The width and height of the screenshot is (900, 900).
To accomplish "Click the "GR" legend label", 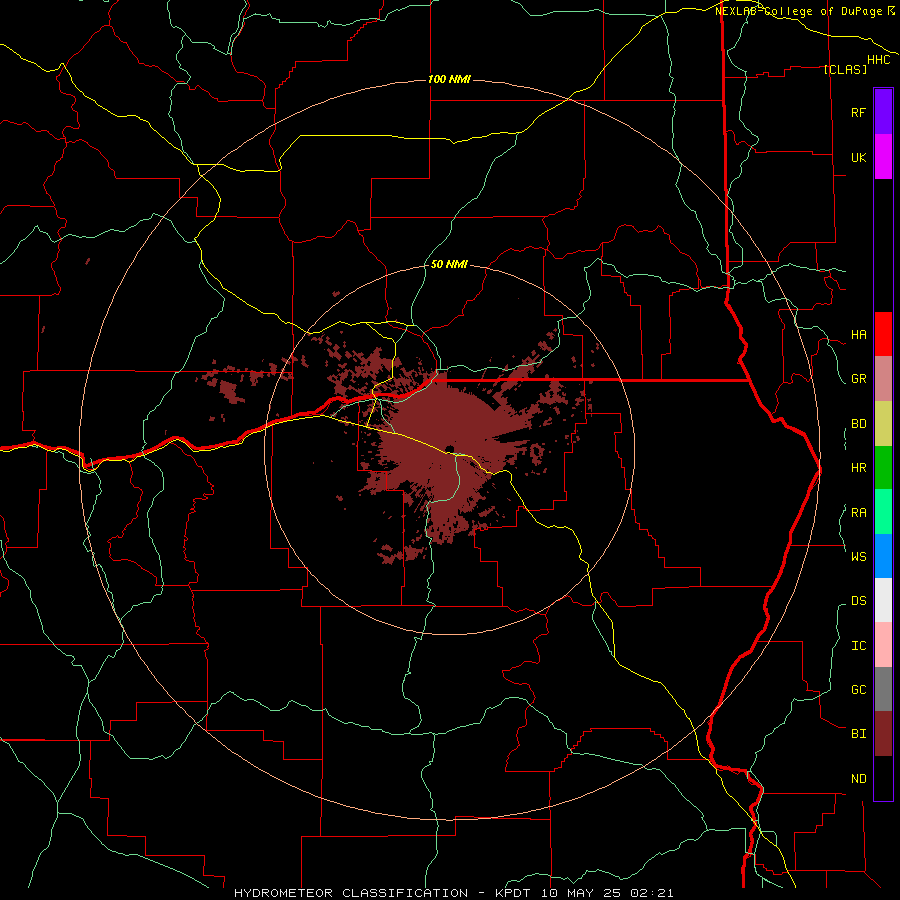I will pos(858,379).
